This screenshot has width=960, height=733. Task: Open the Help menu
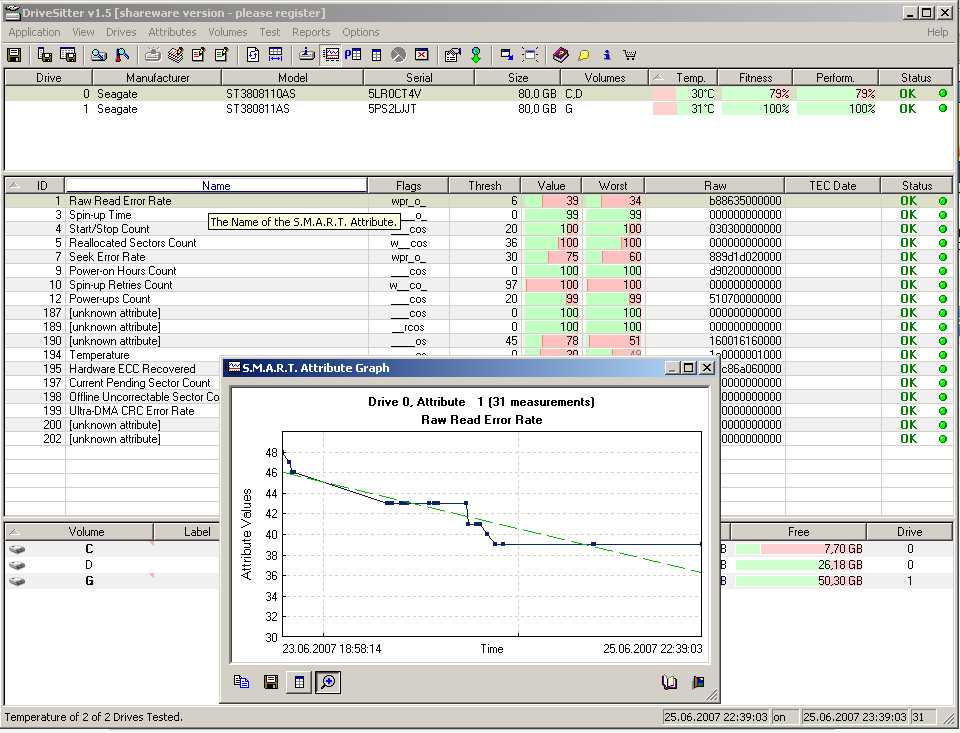(x=937, y=32)
